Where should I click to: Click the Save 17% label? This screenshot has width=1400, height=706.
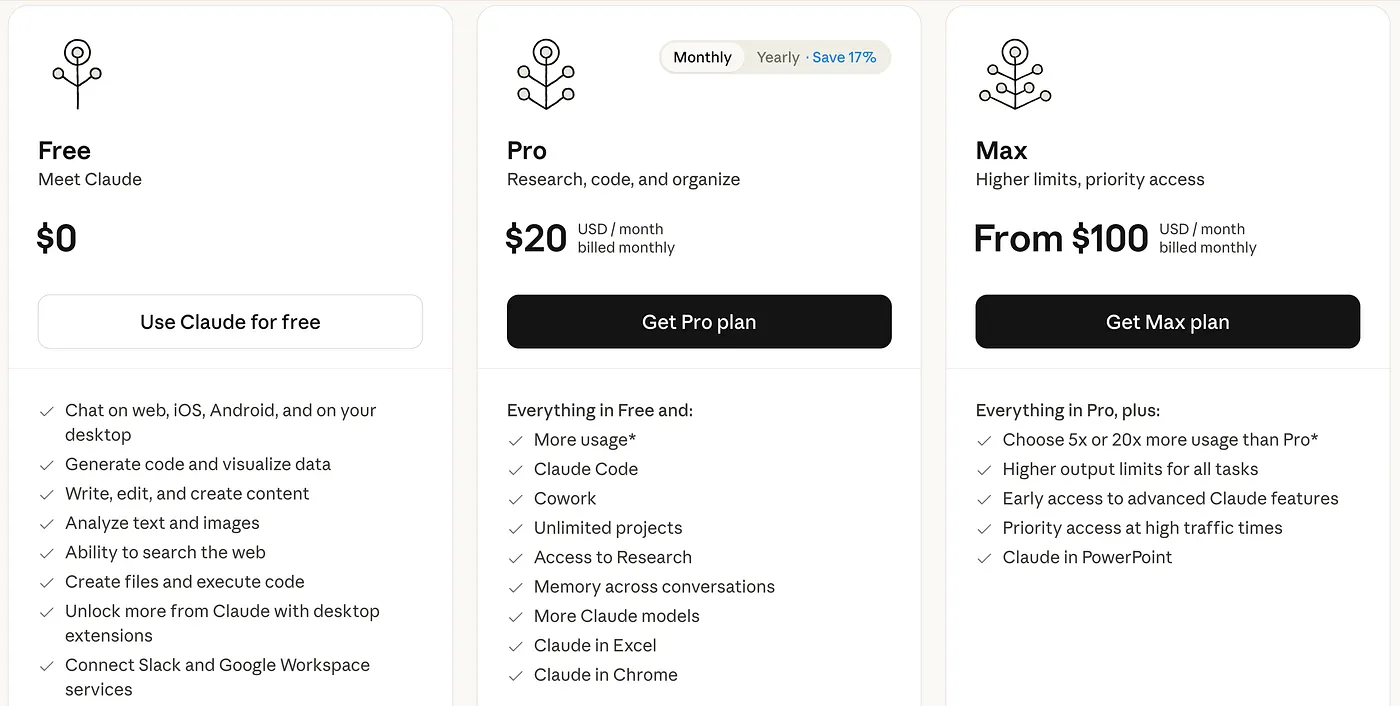[844, 57]
